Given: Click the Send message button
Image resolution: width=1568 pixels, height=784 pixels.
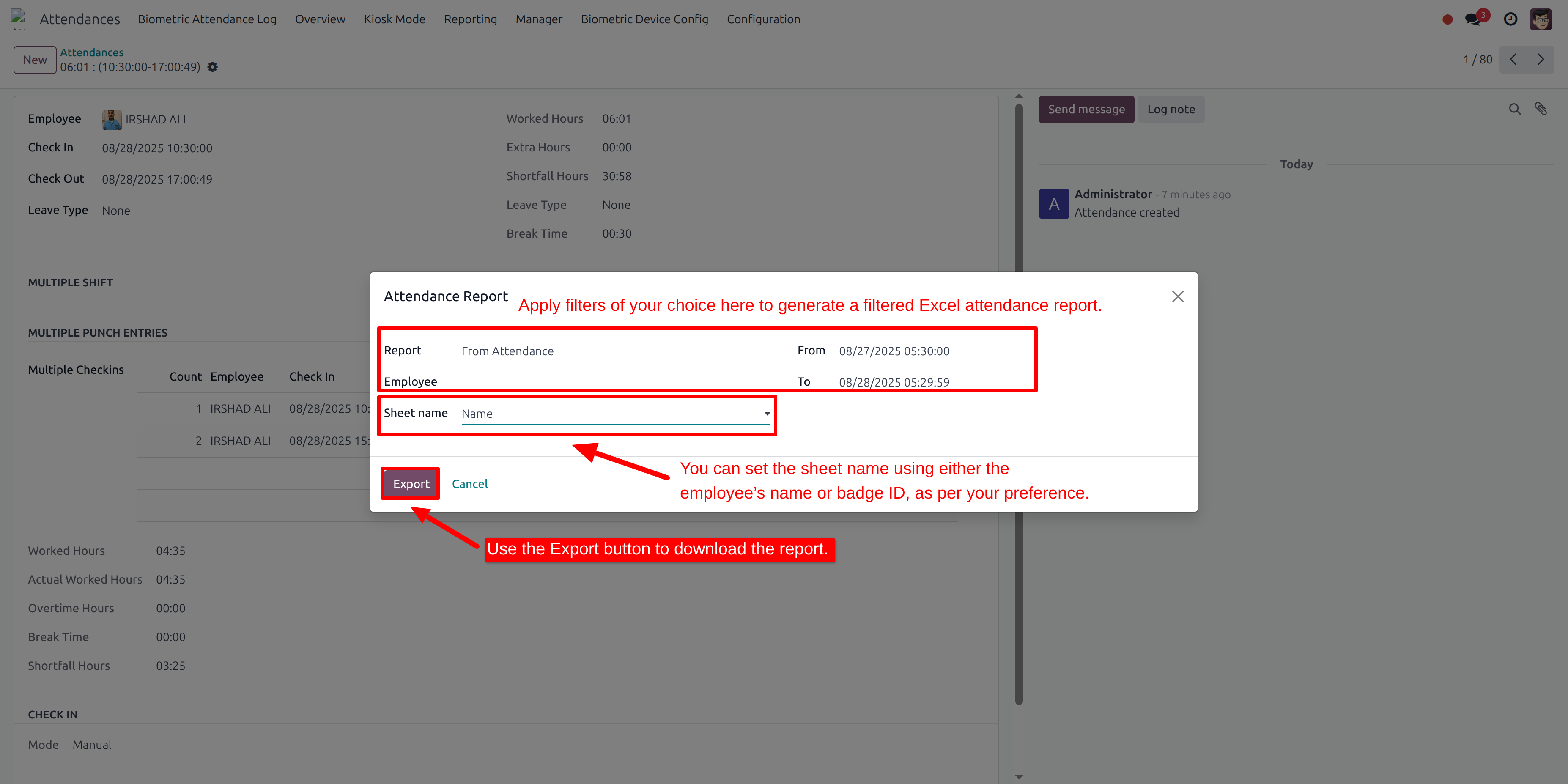Looking at the screenshot, I should 1086,110.
